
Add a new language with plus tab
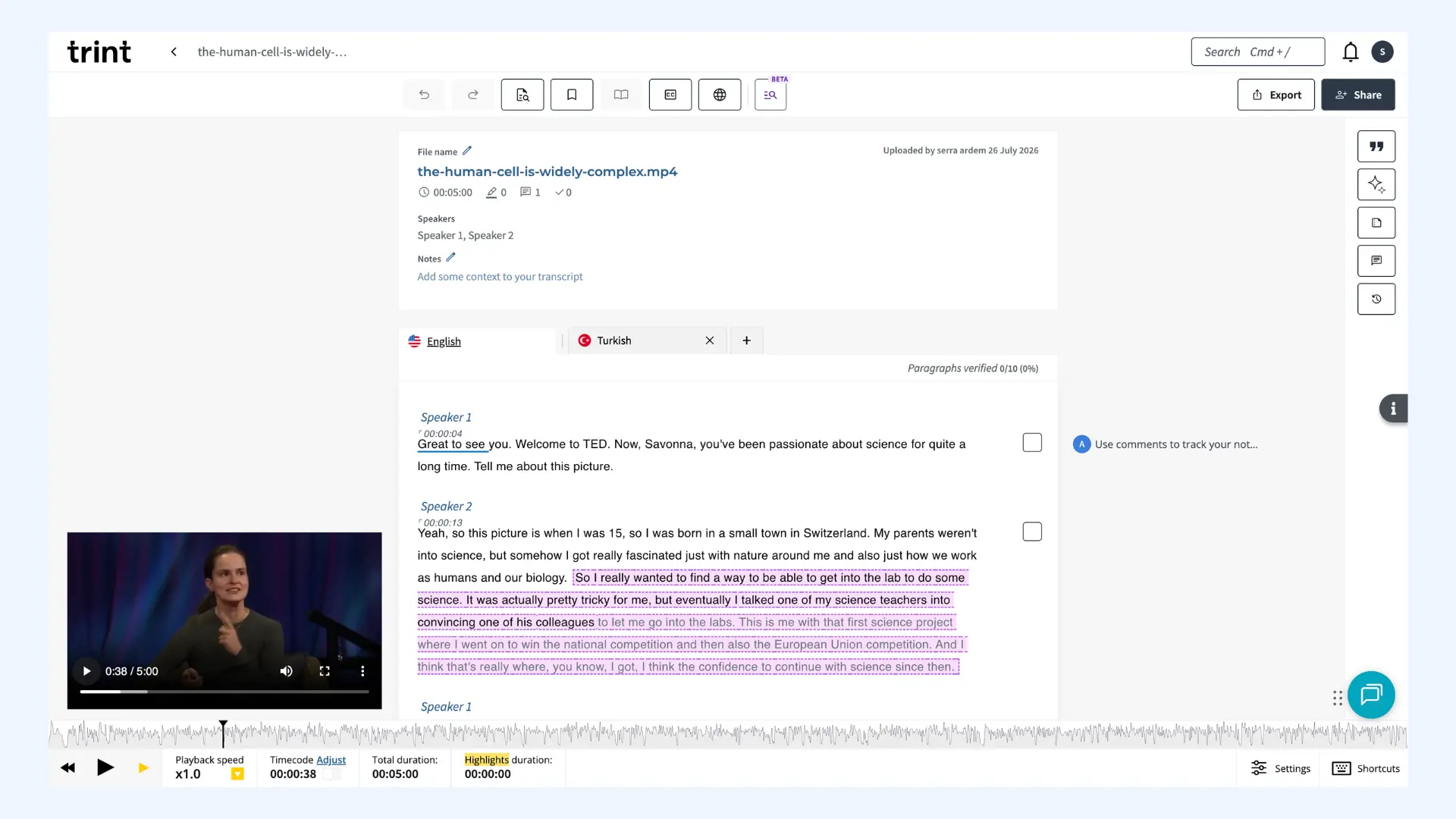(746, 340)
